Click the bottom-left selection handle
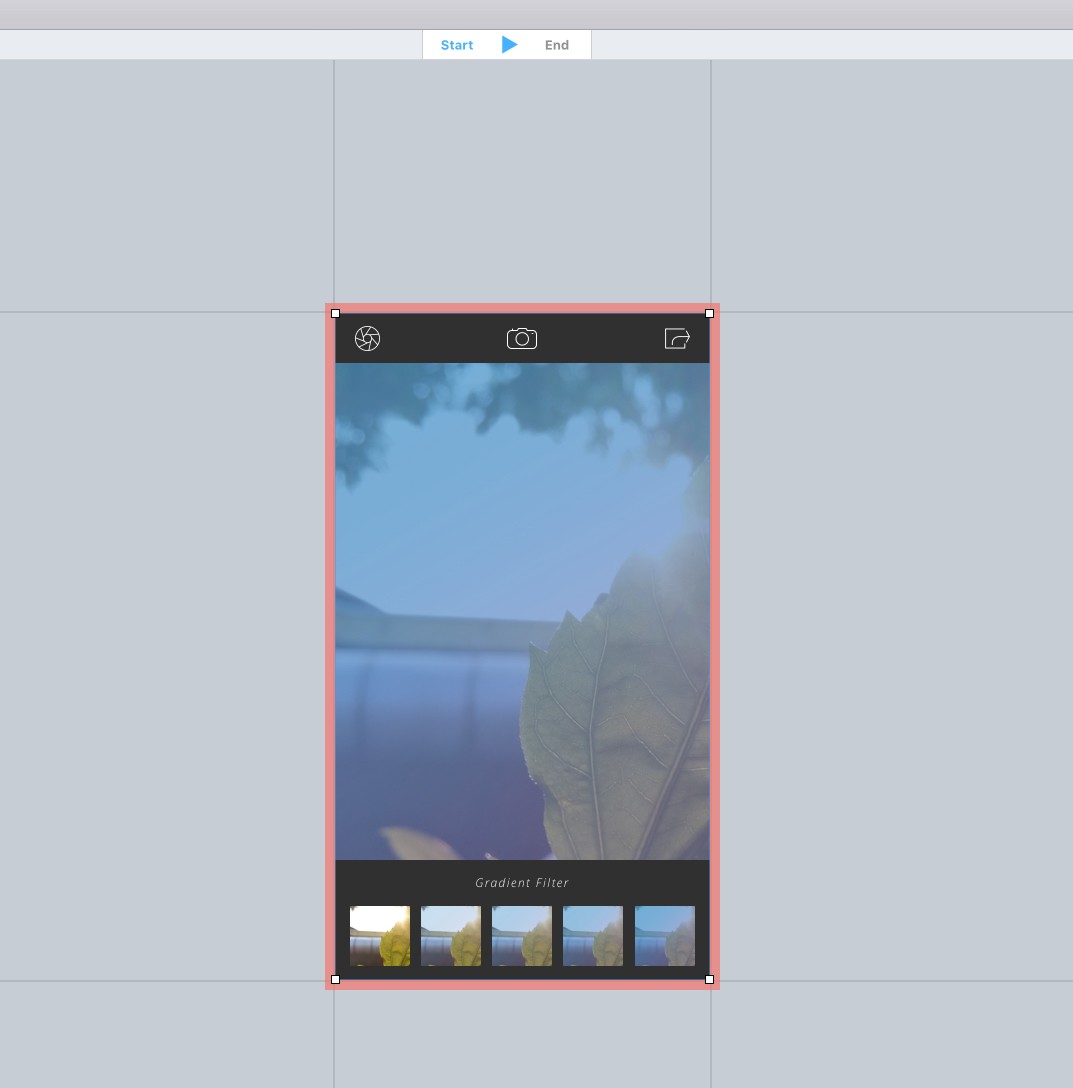Image resolution: width=1073 pixels, height=1088 pixels. point(335,979)
